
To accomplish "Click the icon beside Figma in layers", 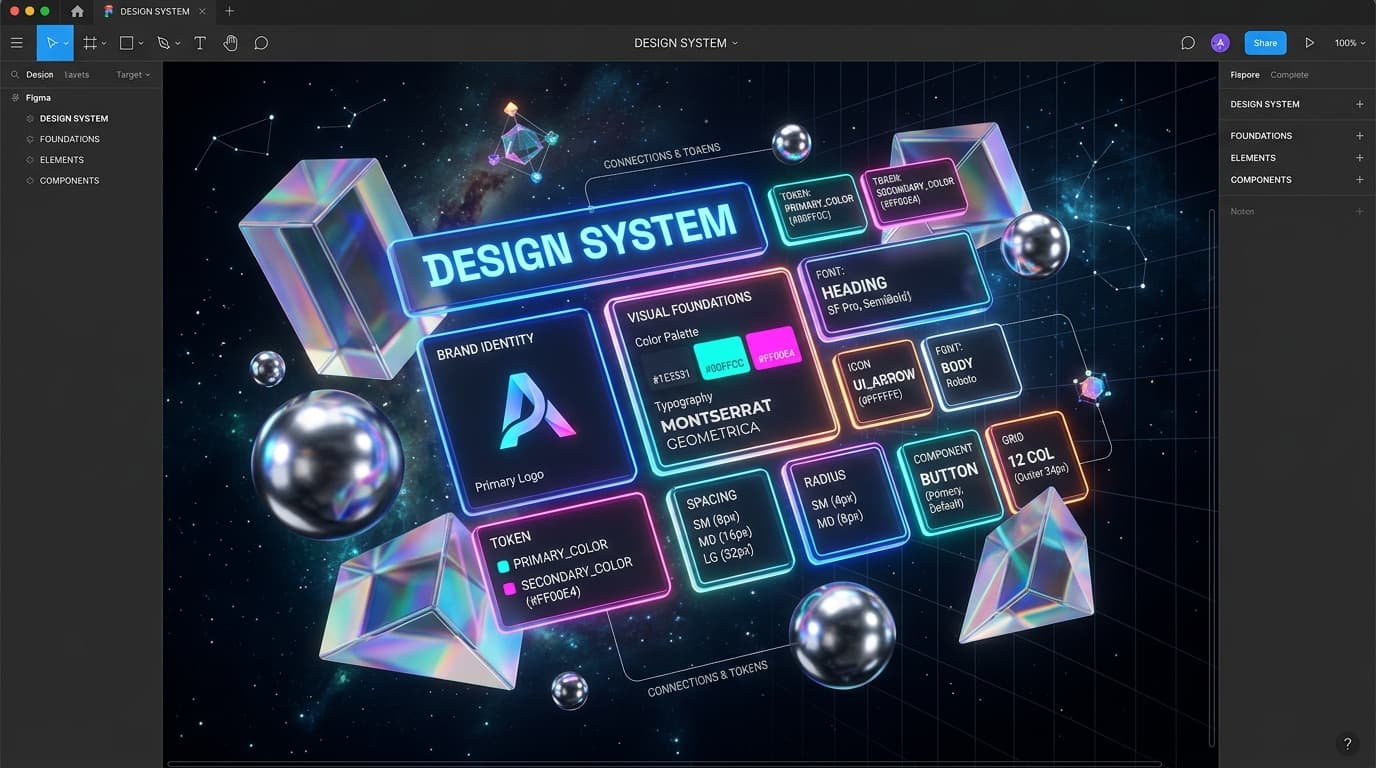I will coord(15,98).
